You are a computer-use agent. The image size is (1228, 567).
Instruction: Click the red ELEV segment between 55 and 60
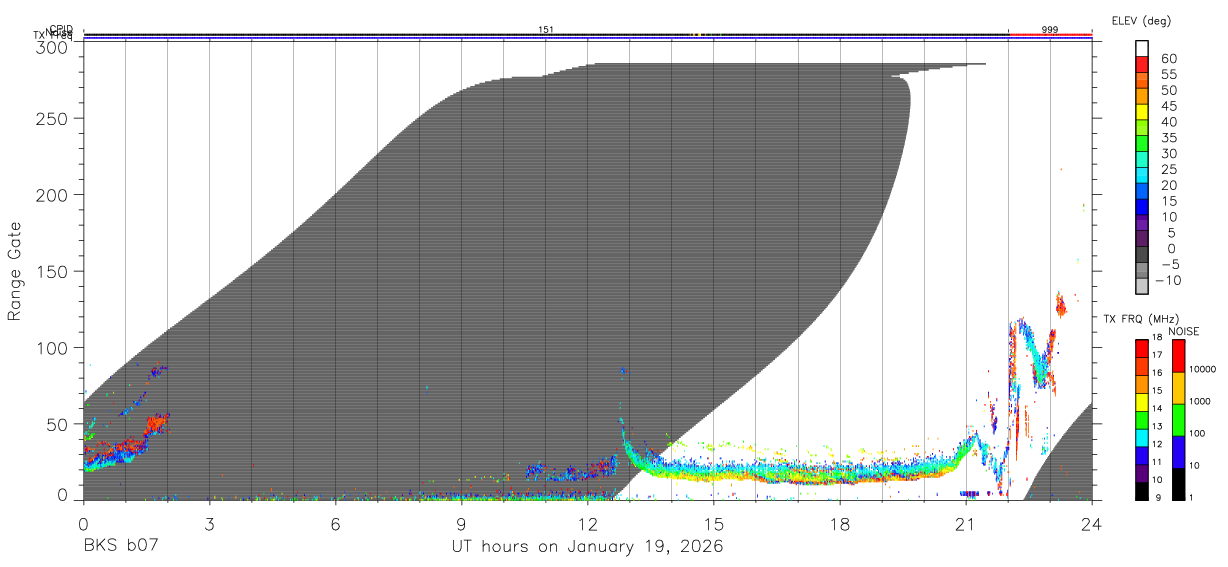[x=1142, y=65]
